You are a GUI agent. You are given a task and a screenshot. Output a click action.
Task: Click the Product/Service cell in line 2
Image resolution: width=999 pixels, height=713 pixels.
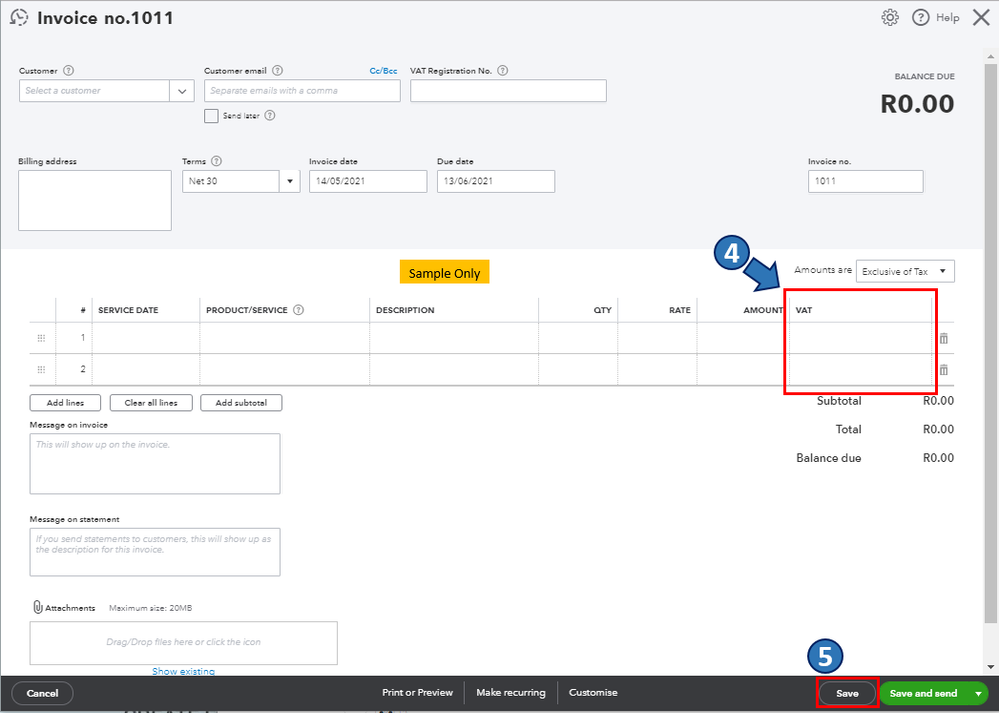click(284, 370)
